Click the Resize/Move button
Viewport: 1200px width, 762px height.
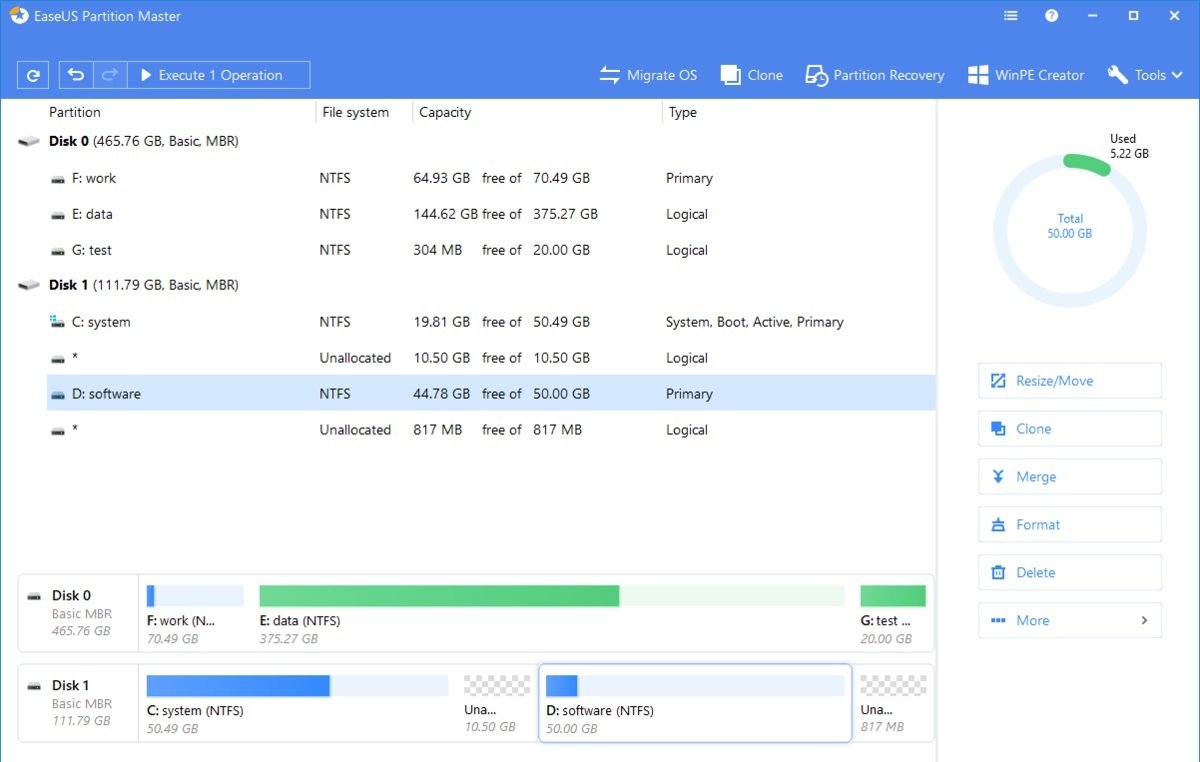tap(1070, 381)
